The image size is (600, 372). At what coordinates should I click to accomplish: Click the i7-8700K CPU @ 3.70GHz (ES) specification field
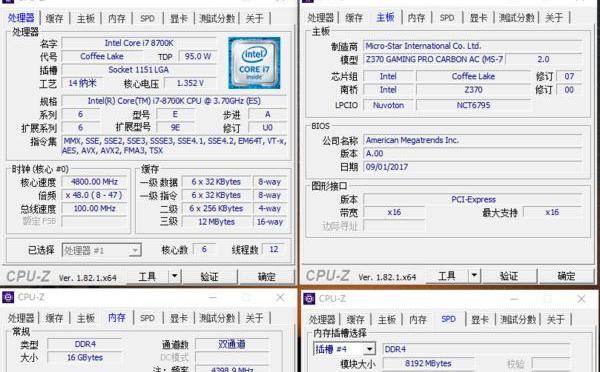pyautogui.click(x=174, y=101)
